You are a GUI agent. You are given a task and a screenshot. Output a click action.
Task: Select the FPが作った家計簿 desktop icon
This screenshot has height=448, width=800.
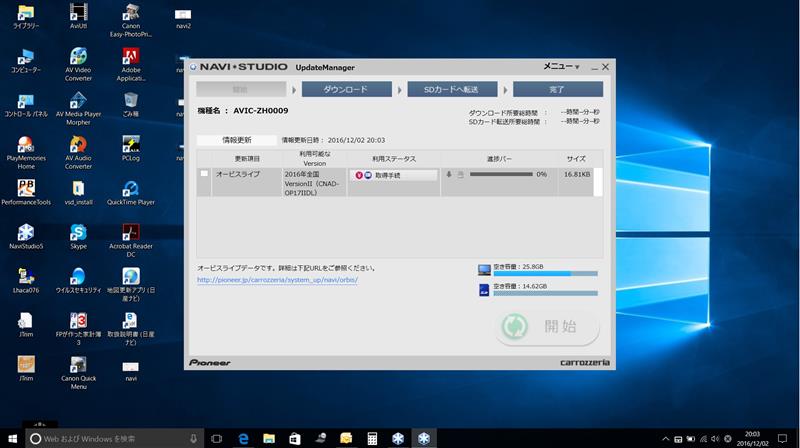pyautogui.click(x=78, y=329)
